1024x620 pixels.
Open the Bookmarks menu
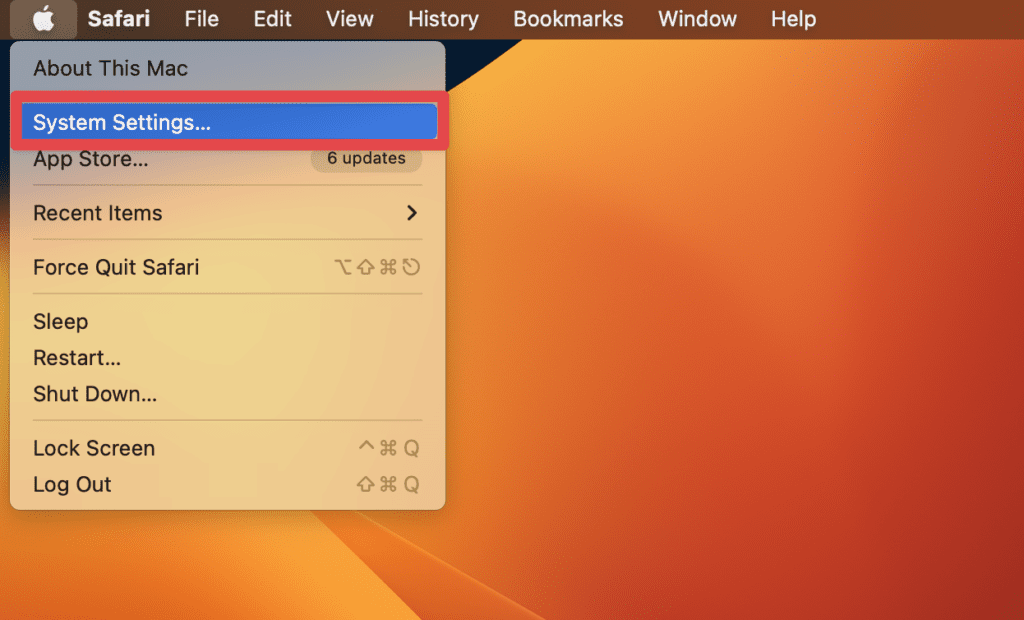pyautogui.click(x=568, y=19)
